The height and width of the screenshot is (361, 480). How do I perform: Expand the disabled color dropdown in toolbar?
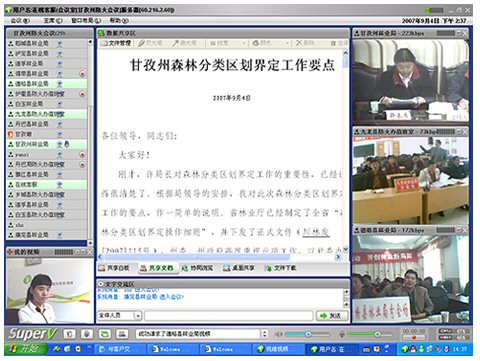click(x=287, y=43)
